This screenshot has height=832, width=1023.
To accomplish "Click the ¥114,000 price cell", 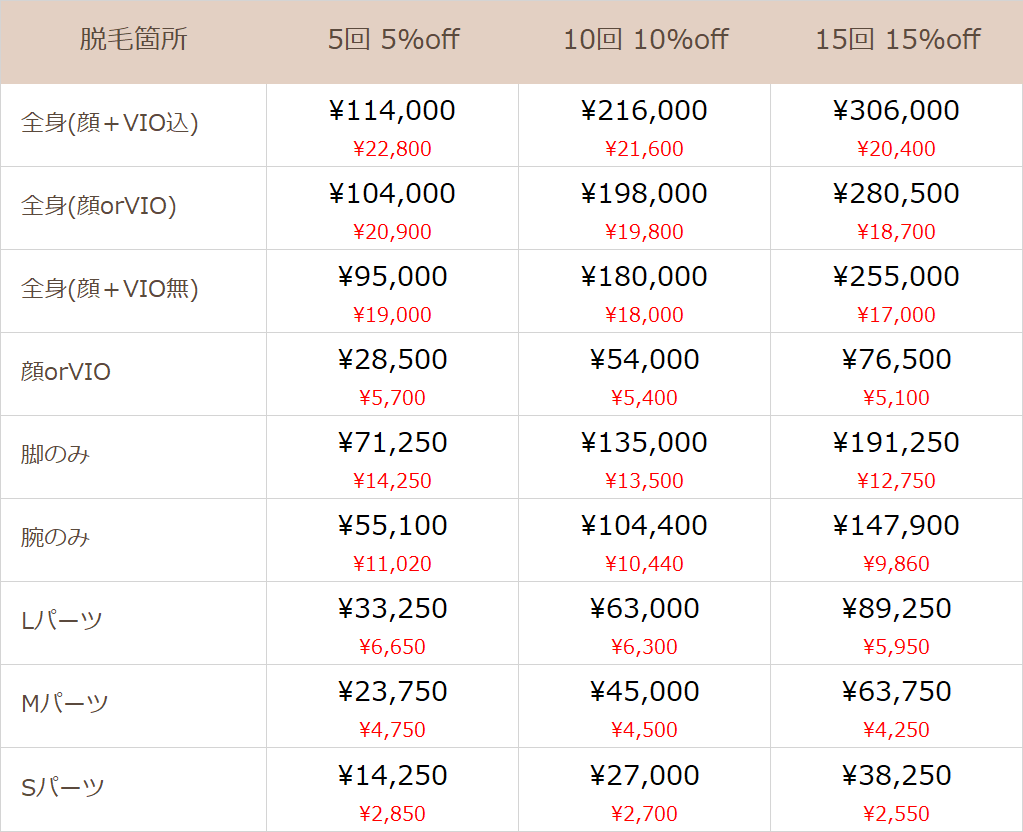I will [392, 110].
